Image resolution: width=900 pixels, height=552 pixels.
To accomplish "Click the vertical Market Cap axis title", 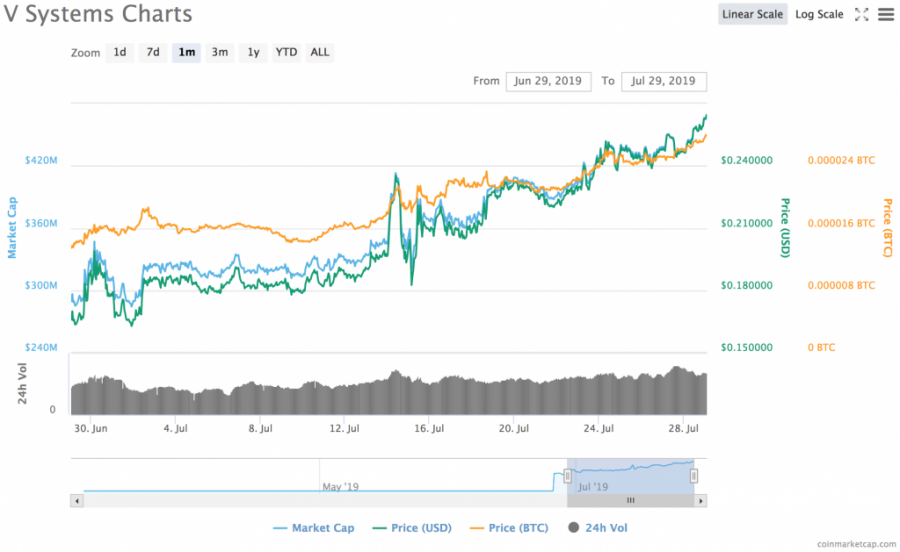I will [x=12, y=228].
